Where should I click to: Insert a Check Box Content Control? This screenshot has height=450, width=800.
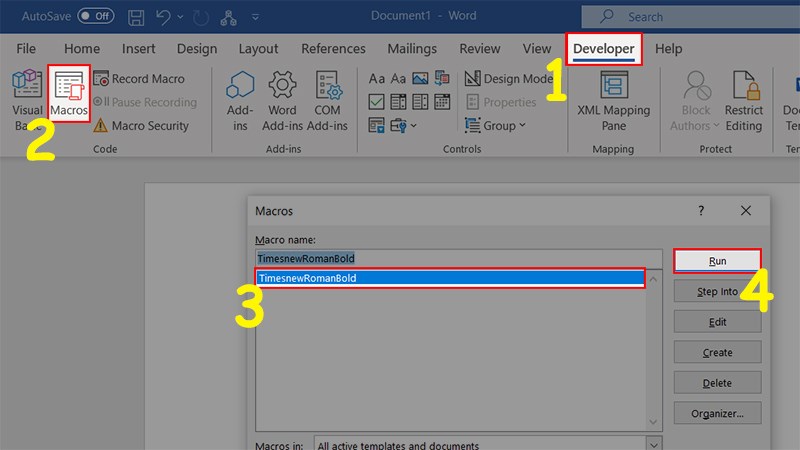point(377,102)
